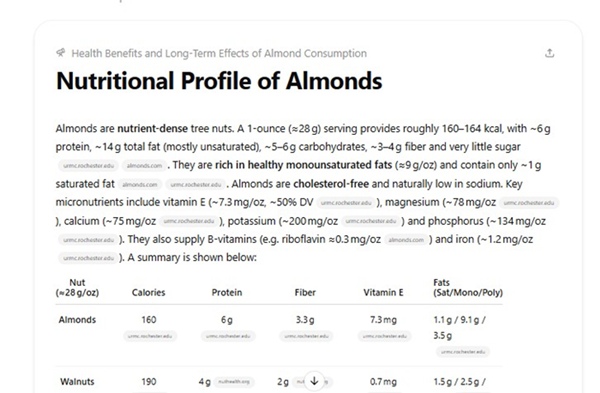Open citation under Almonds calories 160

click(x=150, y=336)
